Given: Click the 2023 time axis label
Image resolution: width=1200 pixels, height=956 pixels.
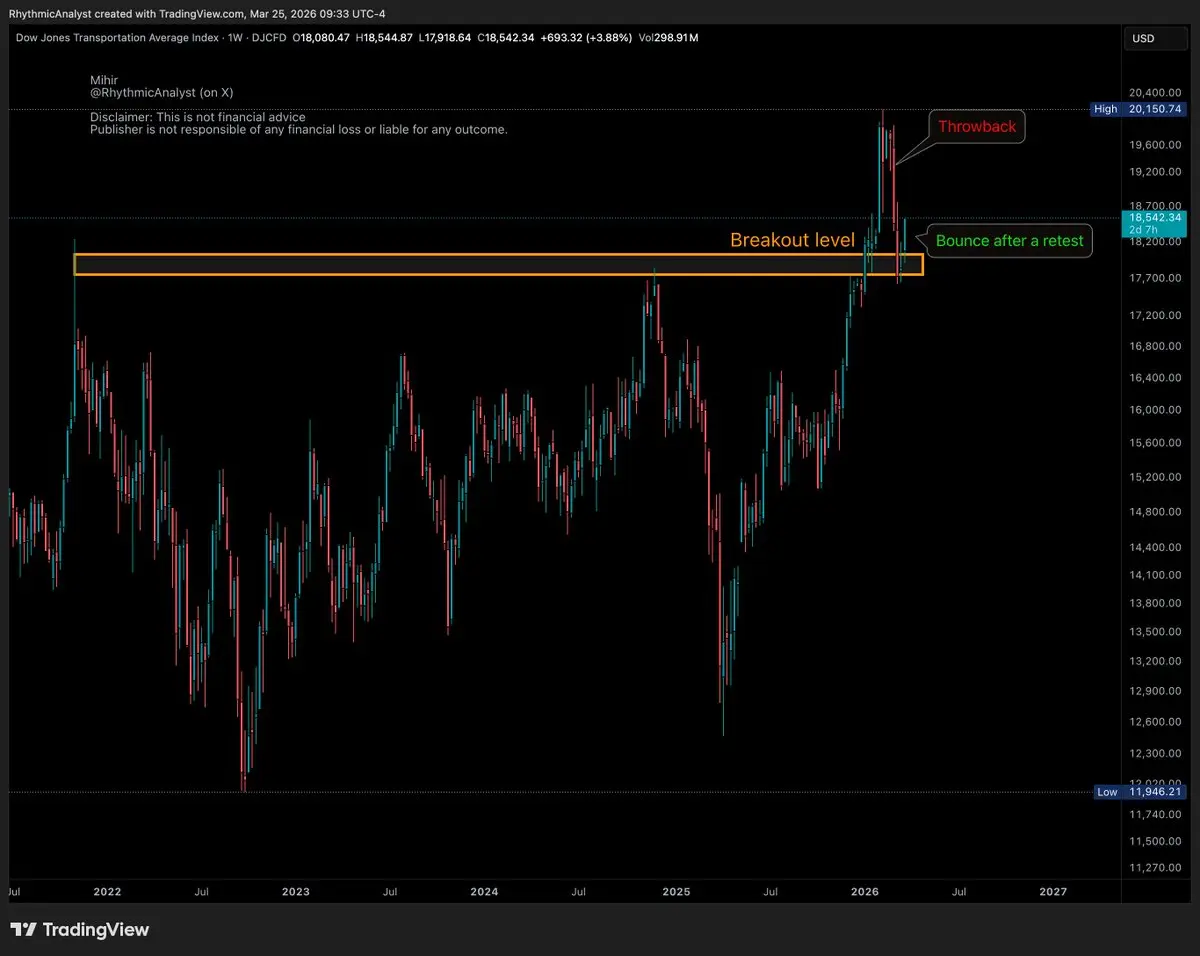Looking at the screenshot, I should [x=295, y=890].
